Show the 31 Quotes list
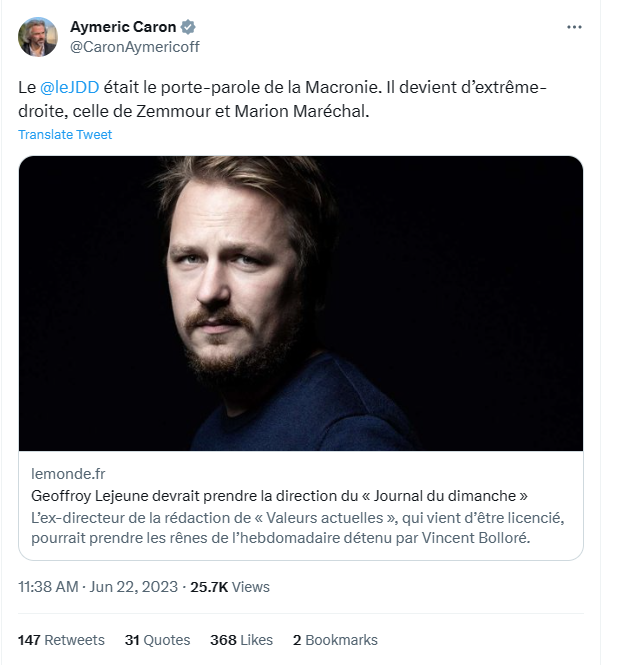Image resolution: width=619 pixels, height=665 pixels. (x=157, y=640)
